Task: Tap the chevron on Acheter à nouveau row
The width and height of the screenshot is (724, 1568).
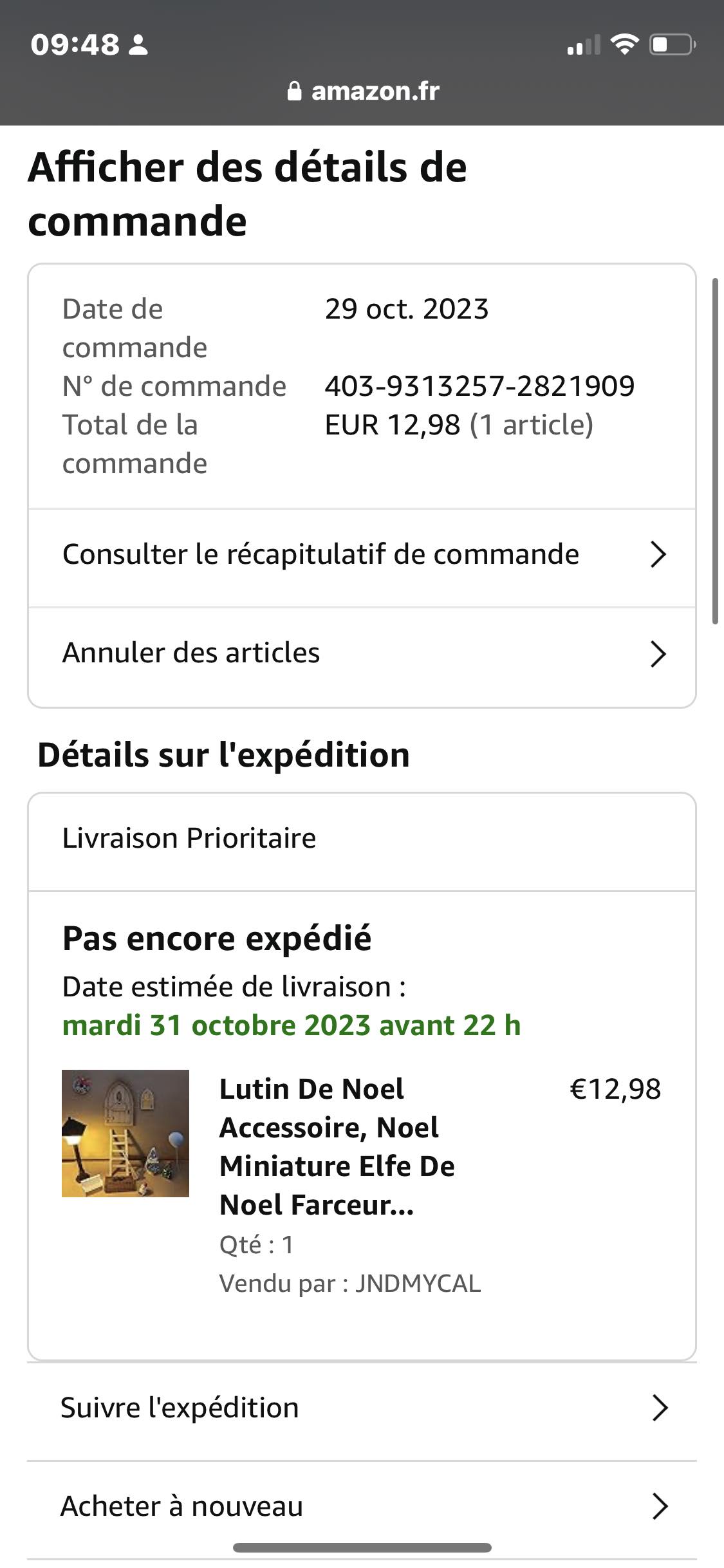Action: (659, 1506)
